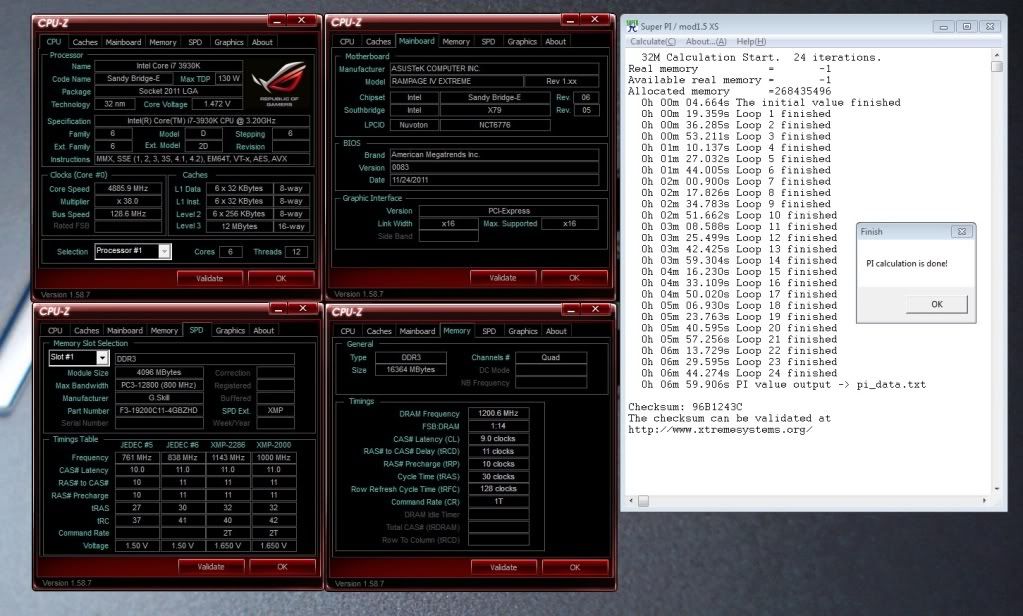
Task: In the CPU-Z CPU window, open the Graphics tab
Action: tap(229, 42)
